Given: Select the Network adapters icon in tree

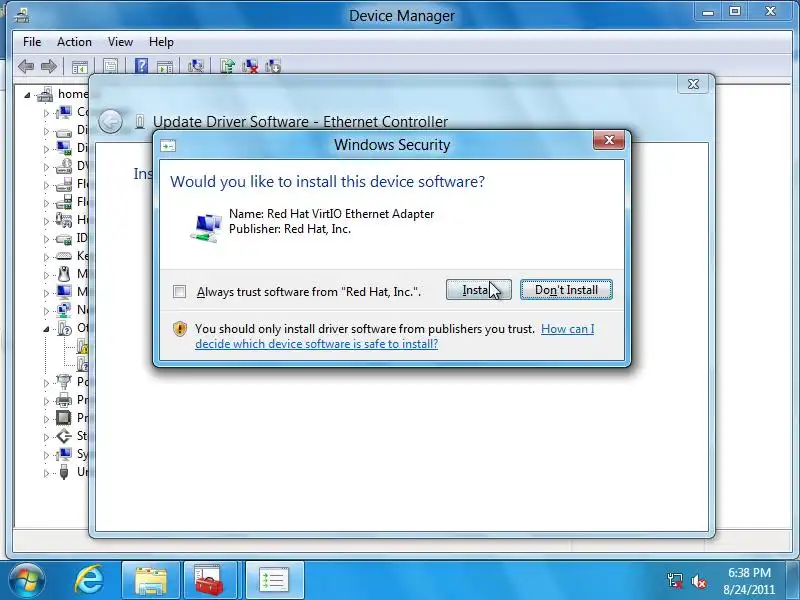Looking at the screenshot, I should (x=64, y=310).
